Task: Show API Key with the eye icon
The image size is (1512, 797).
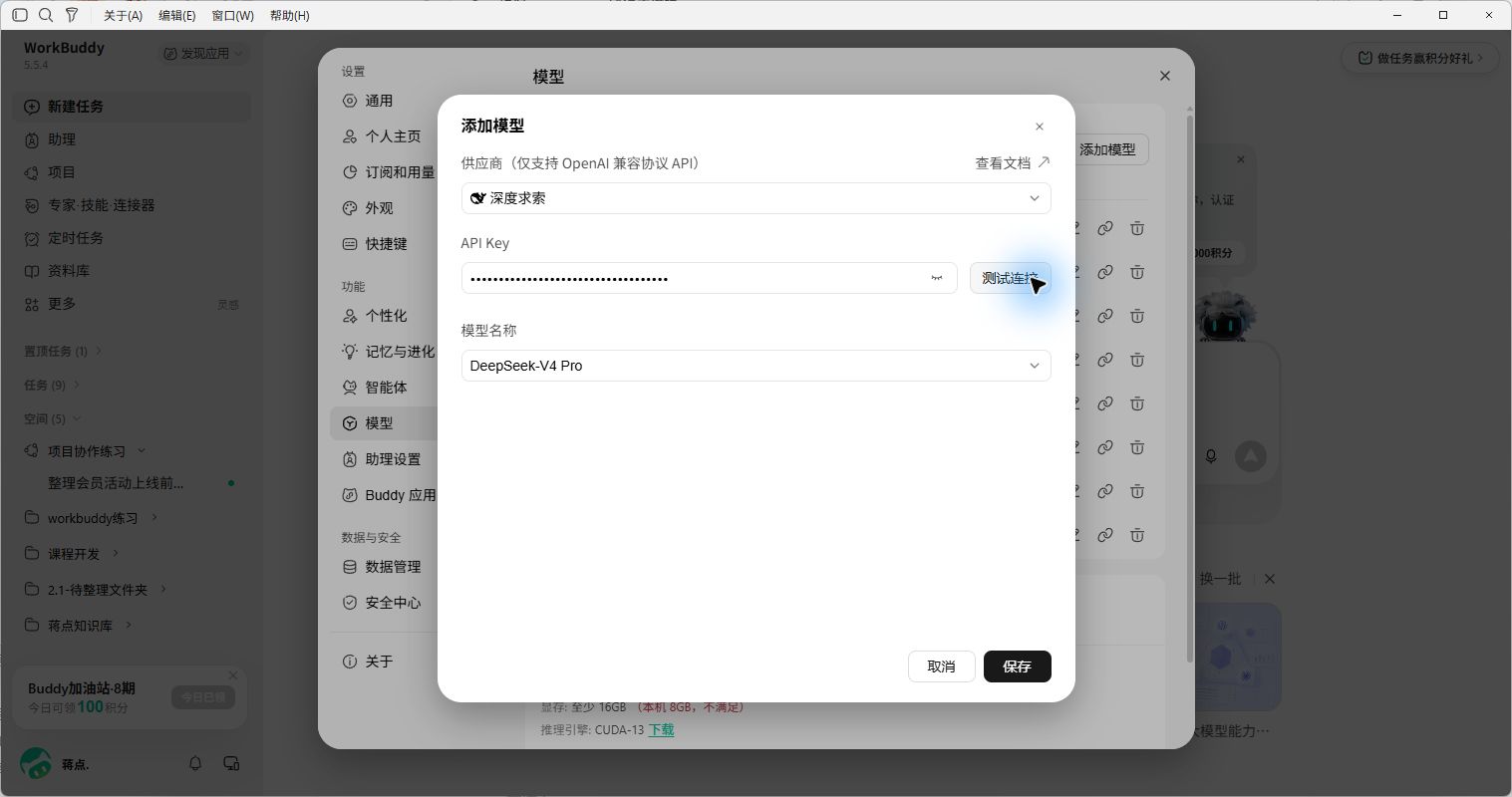Action: [936, 278]
